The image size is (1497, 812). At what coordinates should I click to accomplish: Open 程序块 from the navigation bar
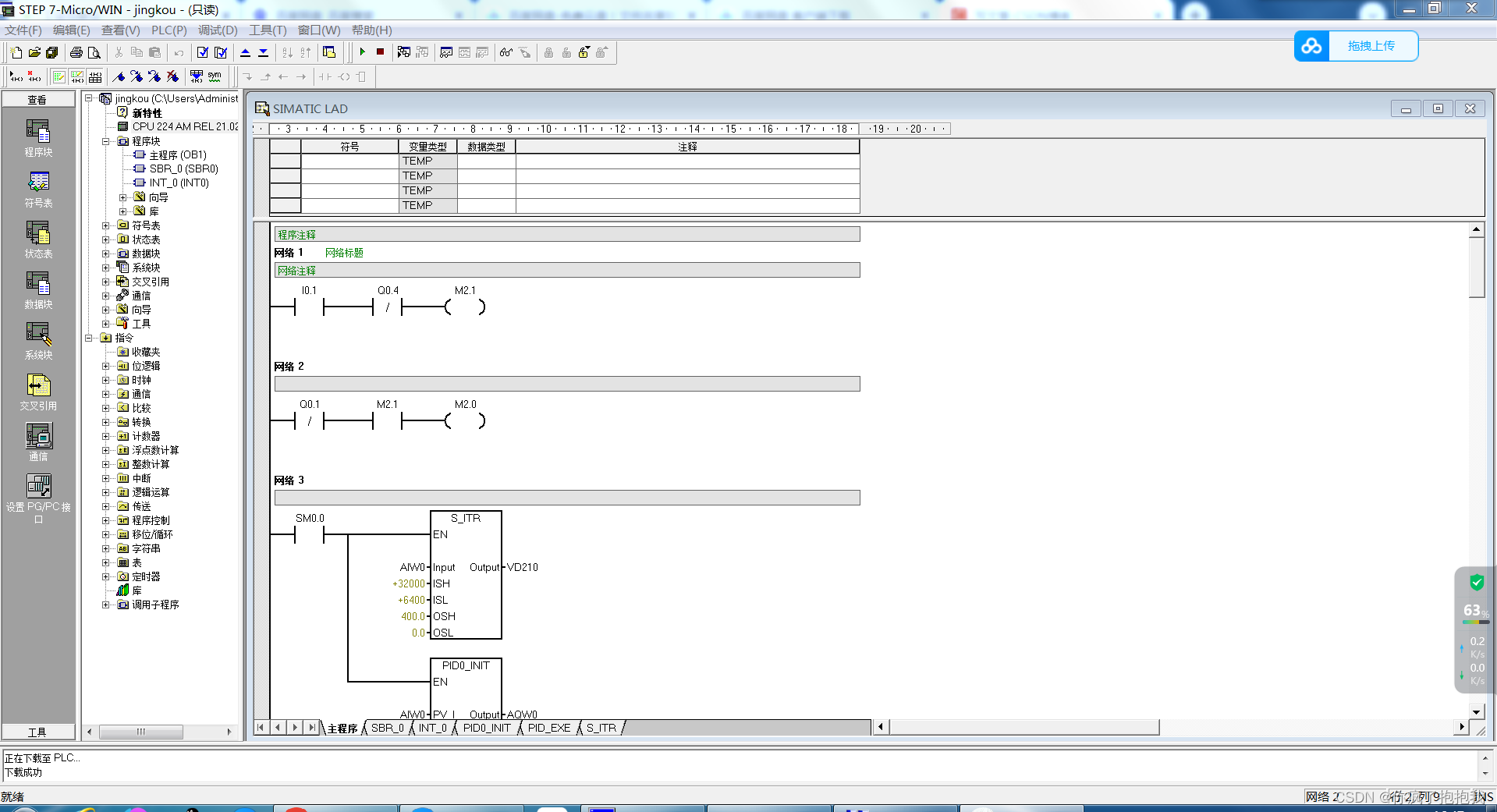click(38, 138)
